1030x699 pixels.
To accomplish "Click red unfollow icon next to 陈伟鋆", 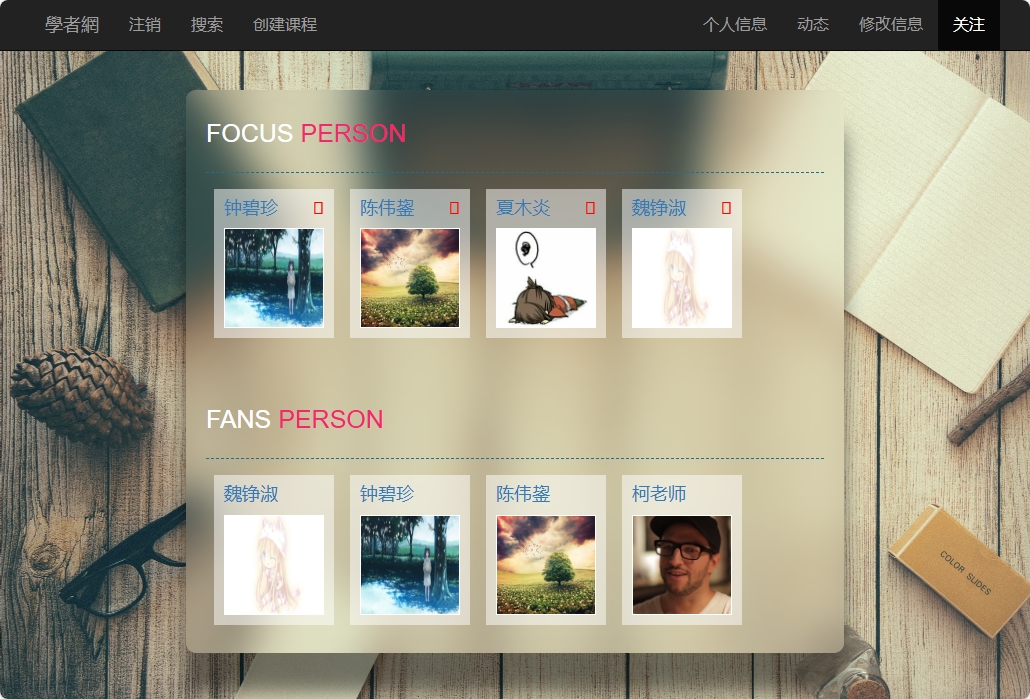I will coord(455,208).
